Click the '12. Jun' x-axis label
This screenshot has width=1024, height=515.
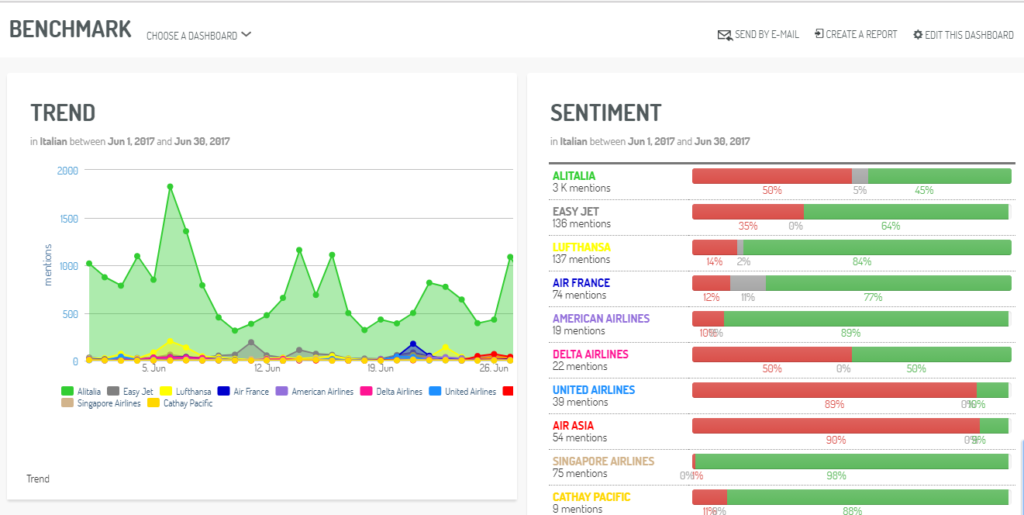266,369
